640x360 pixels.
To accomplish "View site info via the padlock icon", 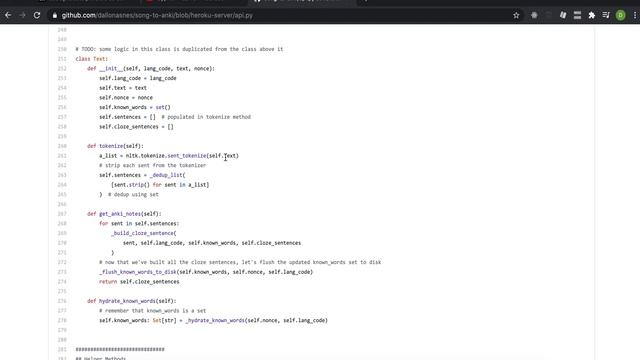I will click(x=54, y=15).
